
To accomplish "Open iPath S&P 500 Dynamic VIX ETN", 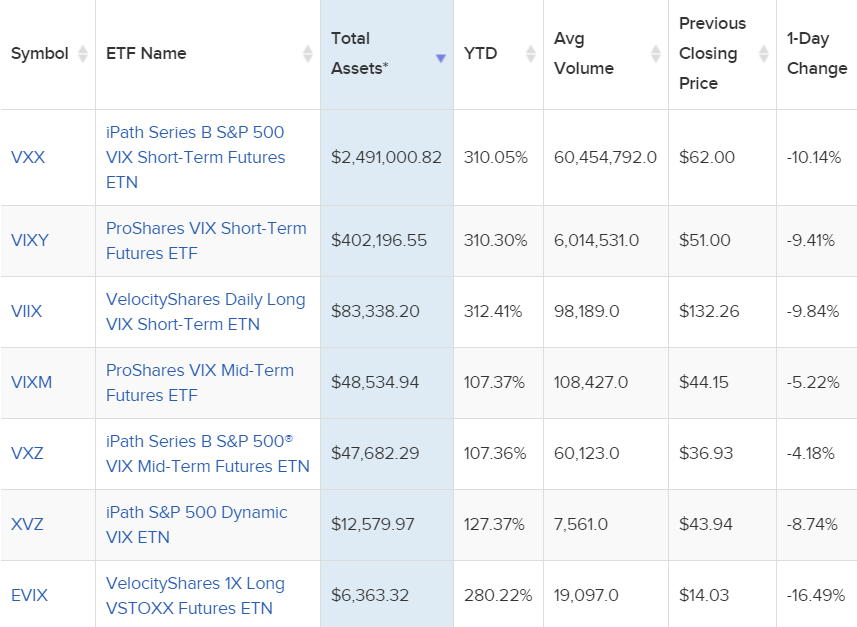I will [196, 524].
